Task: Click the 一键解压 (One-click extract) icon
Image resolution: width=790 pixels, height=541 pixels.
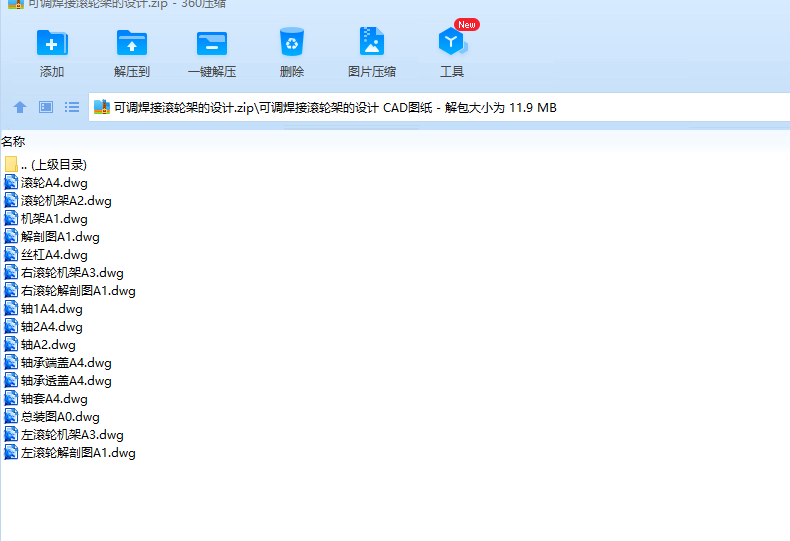Action: pos(212,43)
